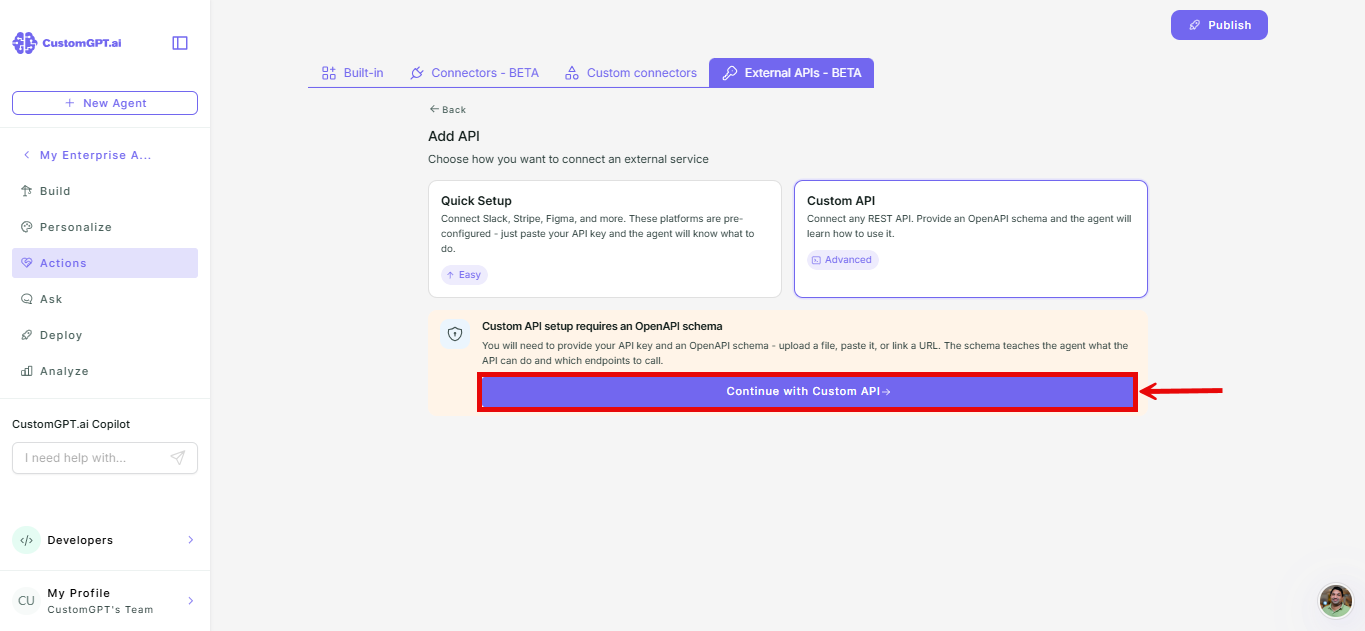Select the External APIs - BETA tab
Image resolution: width=1365 pixels, height=631 pixels.
[791, 73]
